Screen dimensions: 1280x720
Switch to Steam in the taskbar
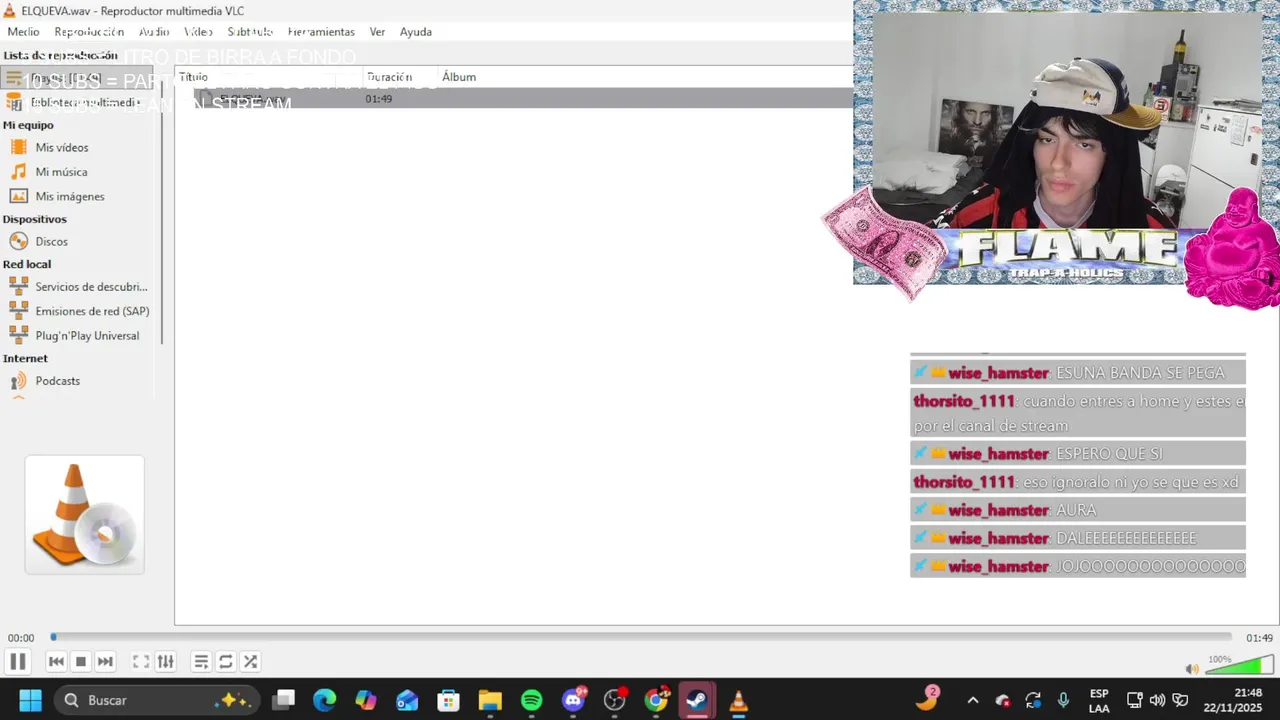click(697, 700)
